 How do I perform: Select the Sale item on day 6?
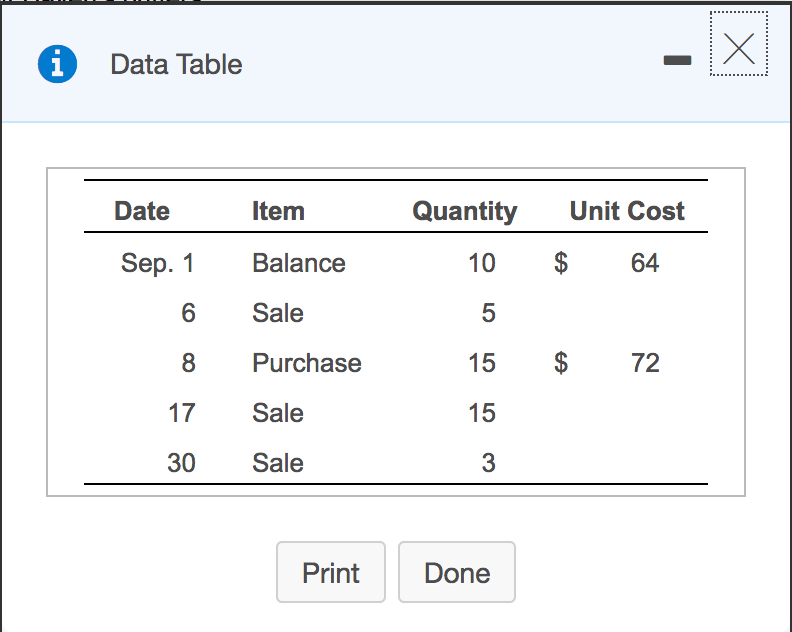277,313
